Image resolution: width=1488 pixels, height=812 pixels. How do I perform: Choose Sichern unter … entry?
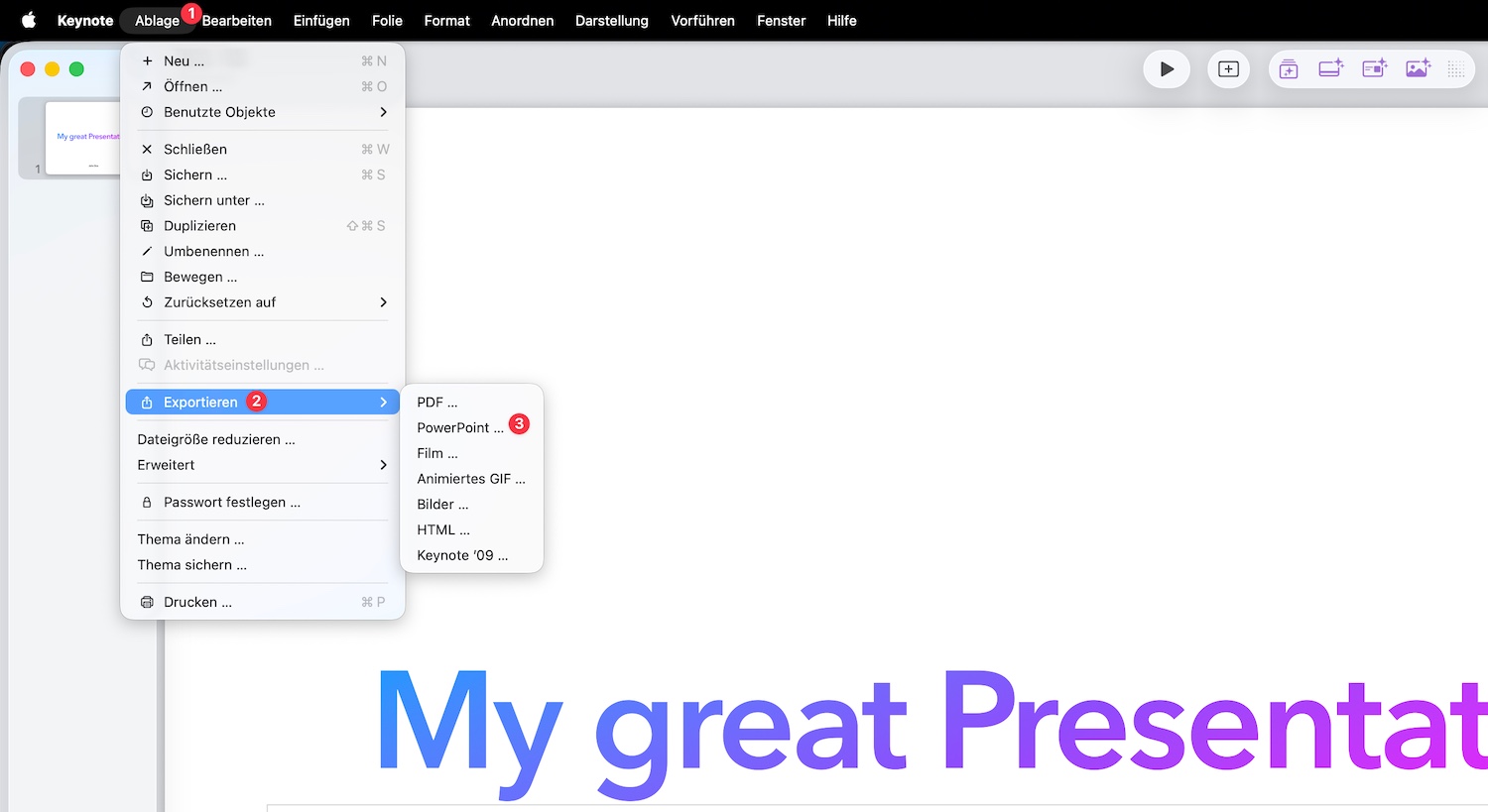coord(263,200)
